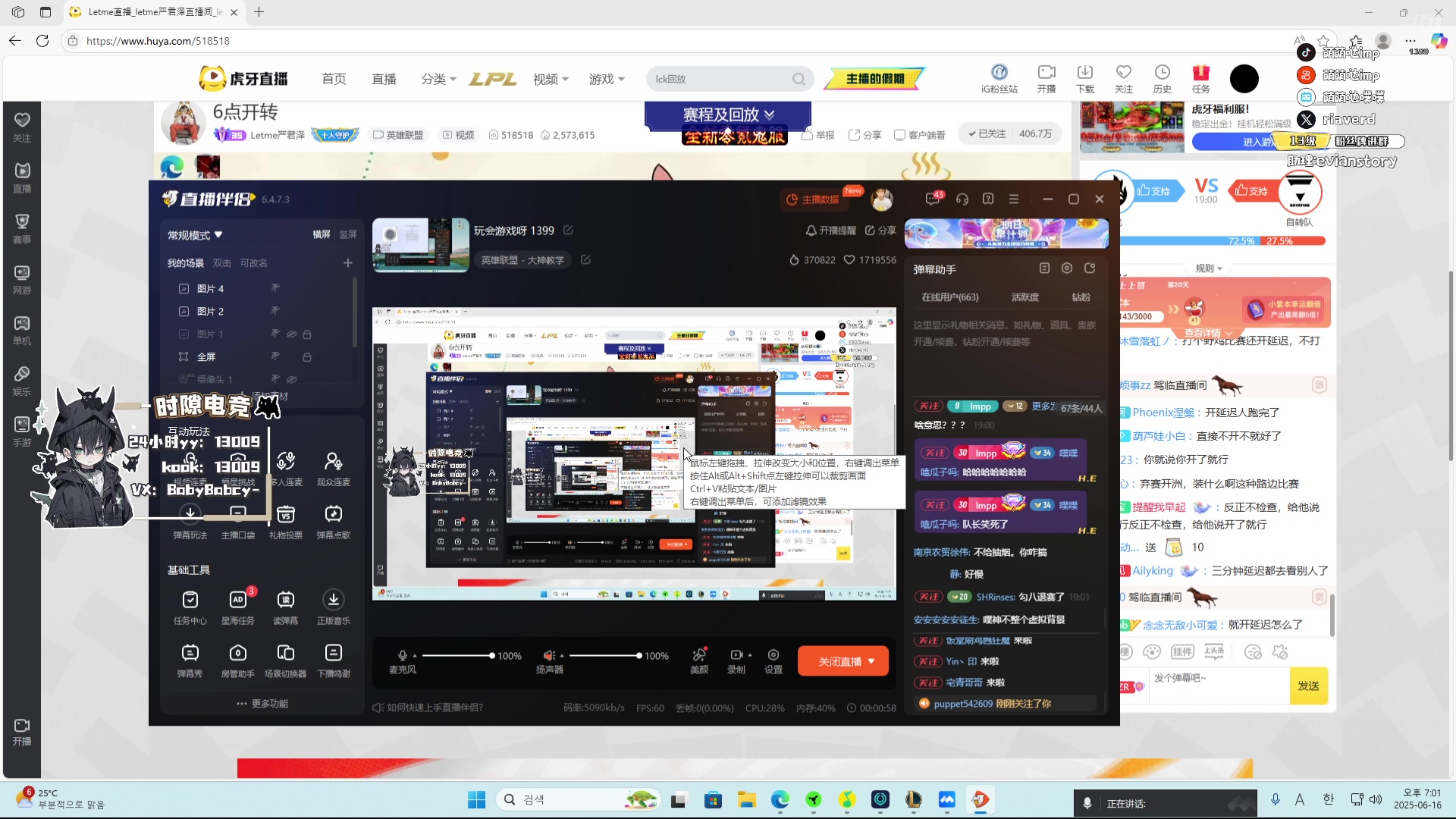Toggle 已关注 follow state on Huya page
Viewport: 1456px width, 819px height.
point(987,133)
